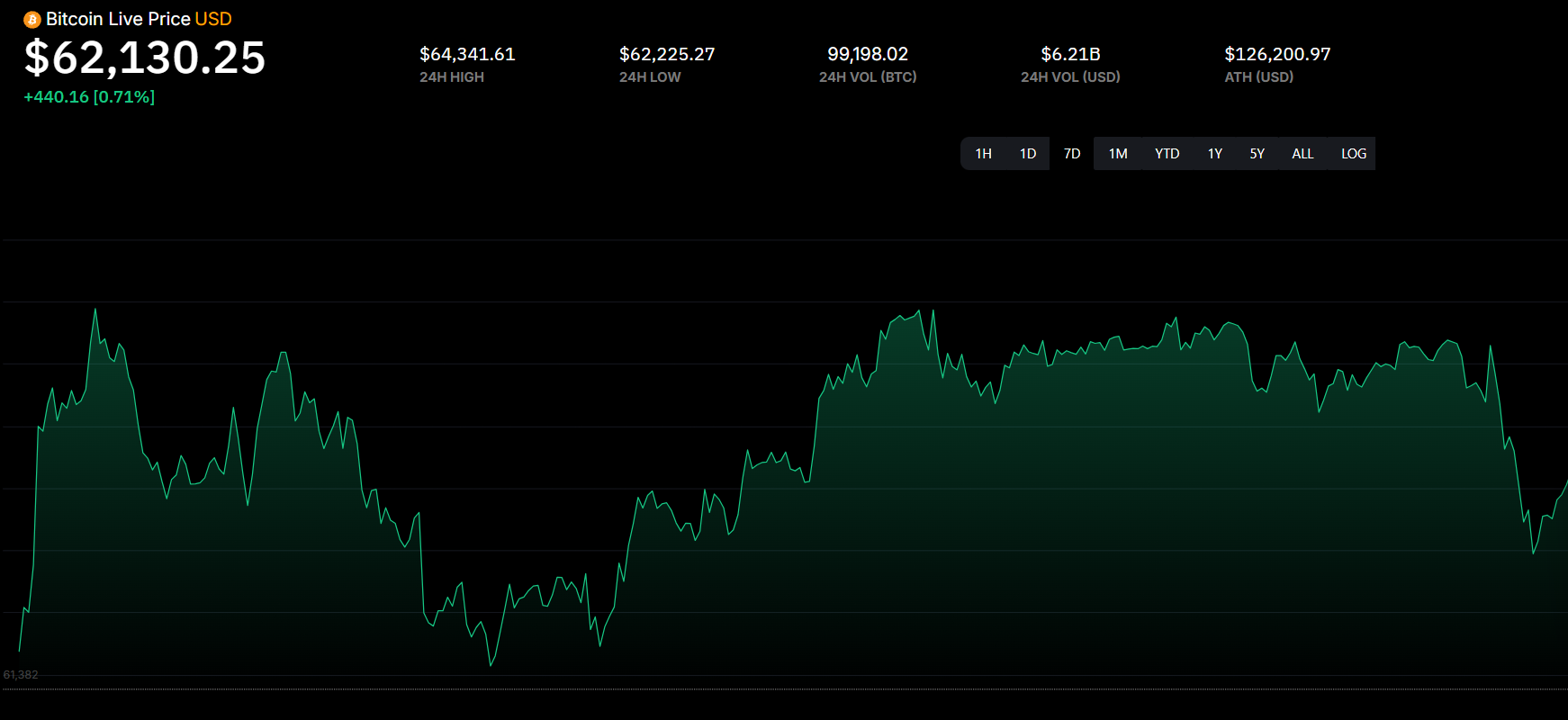Select the 1Y time range tab
Viewport: 1568px width, 720px height.
[1215, 154]
